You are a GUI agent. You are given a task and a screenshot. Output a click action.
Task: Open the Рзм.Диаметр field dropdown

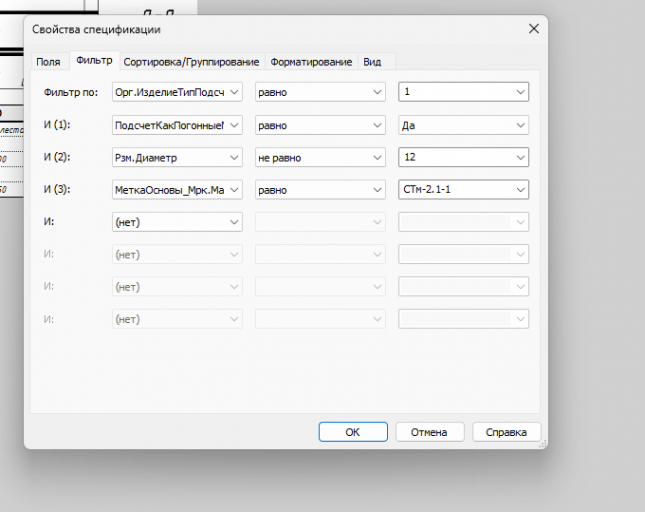click(177, 158)
